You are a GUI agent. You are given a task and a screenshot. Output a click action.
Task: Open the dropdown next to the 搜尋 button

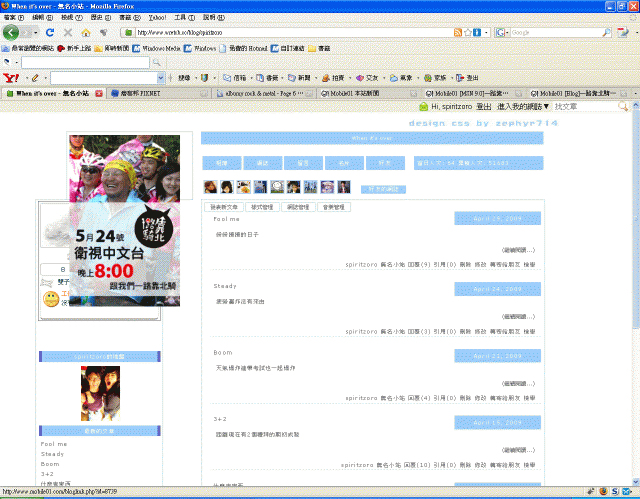tap(196, 78)
